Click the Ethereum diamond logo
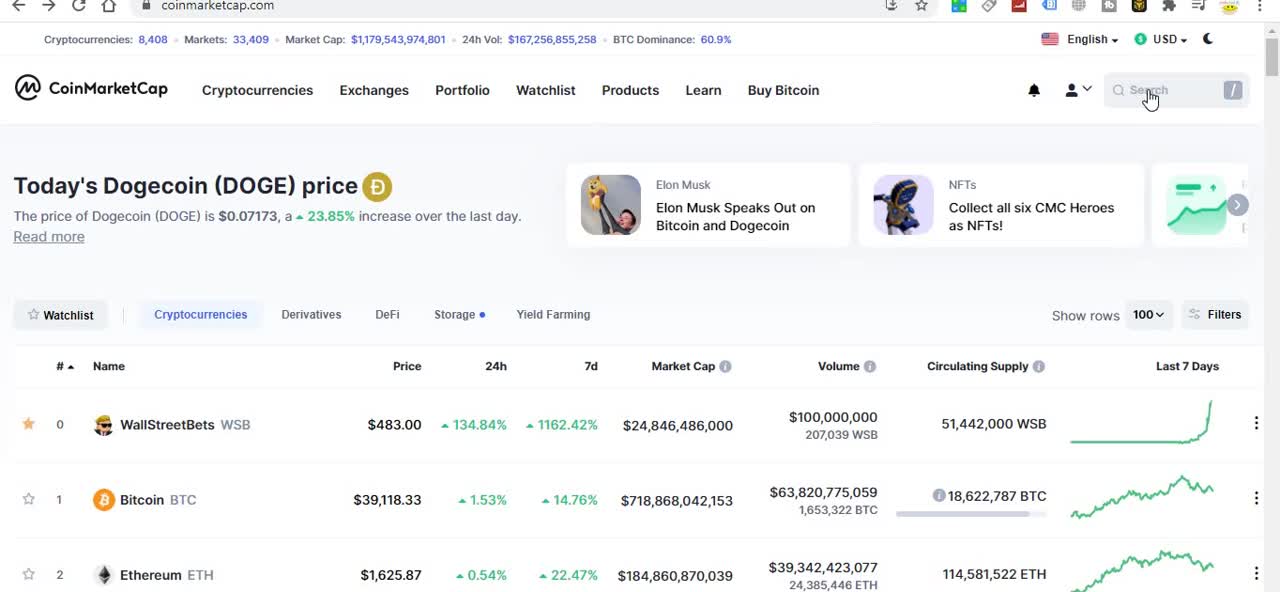 pos(103,575)
